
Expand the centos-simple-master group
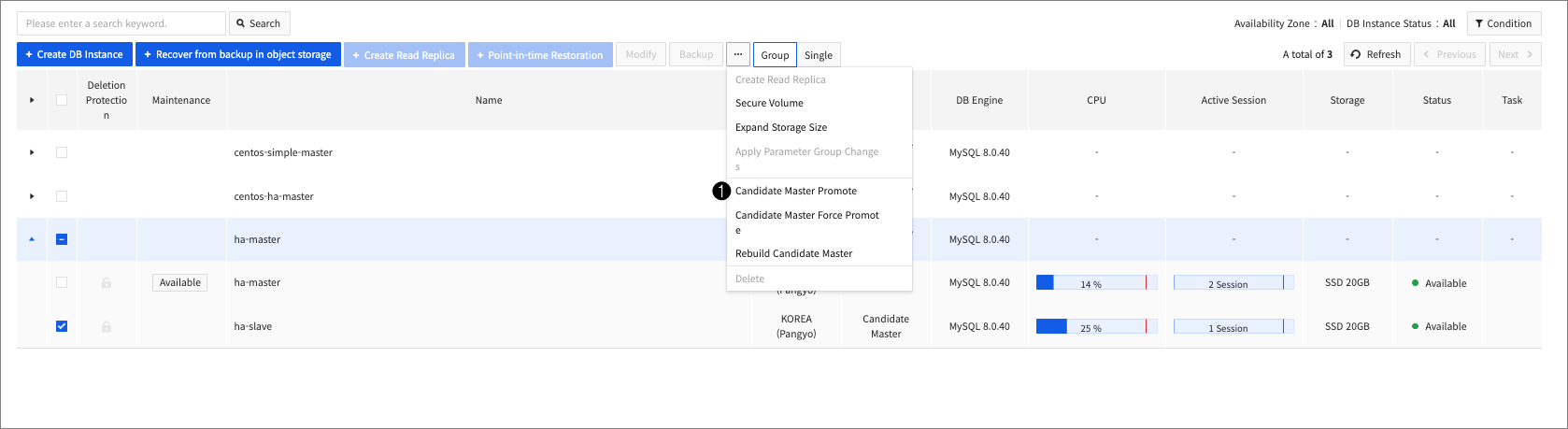[x=32, y=151]
